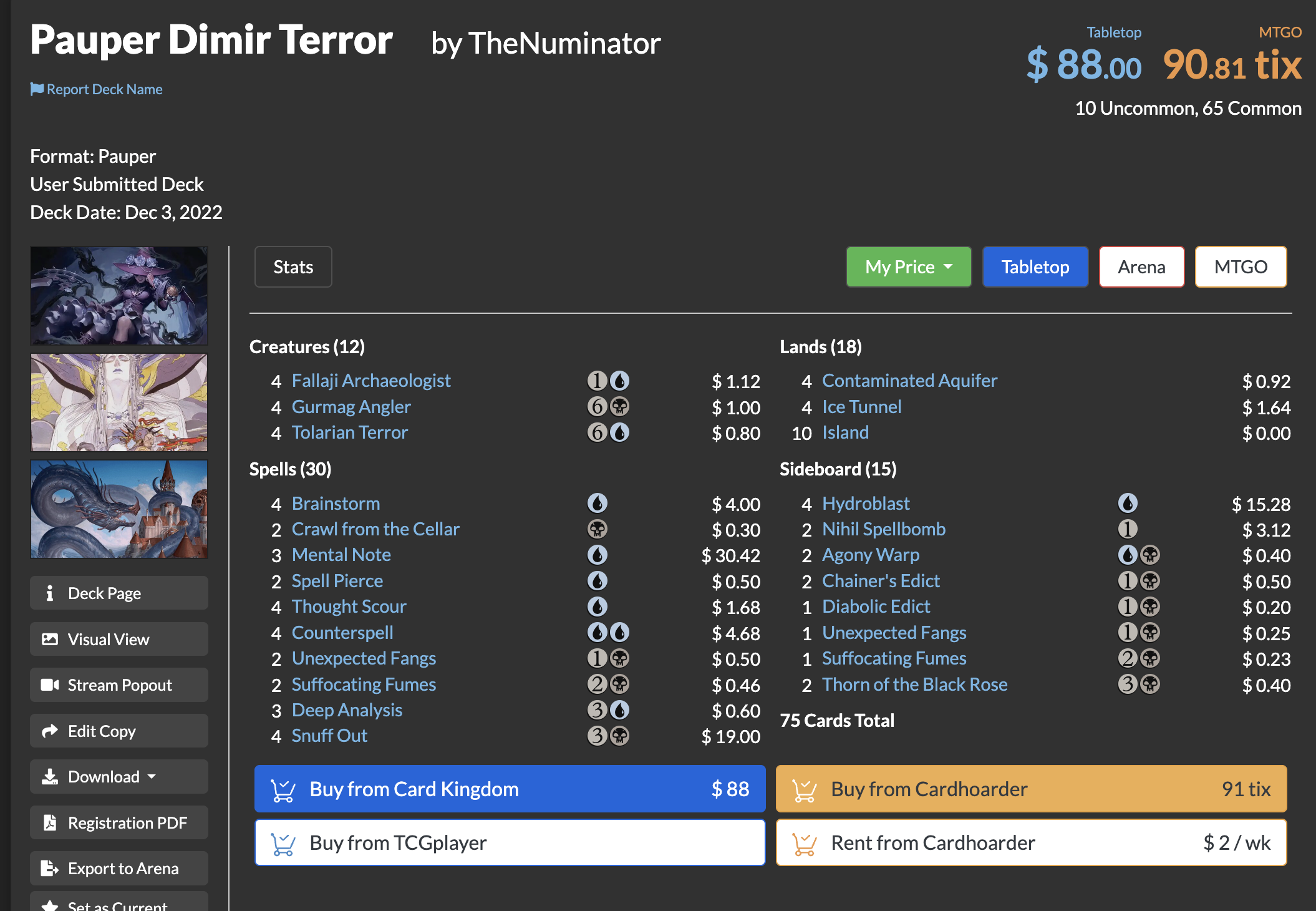Image resolution: width=1316 pixels, height=911 pixels.
Task: Open the Stats tab
Action: coord(293,267)
